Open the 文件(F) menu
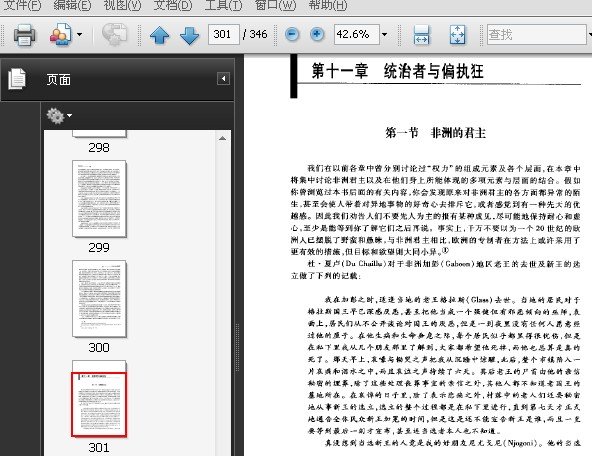Viewport: 592px width, 456px height. coord(22,5)
